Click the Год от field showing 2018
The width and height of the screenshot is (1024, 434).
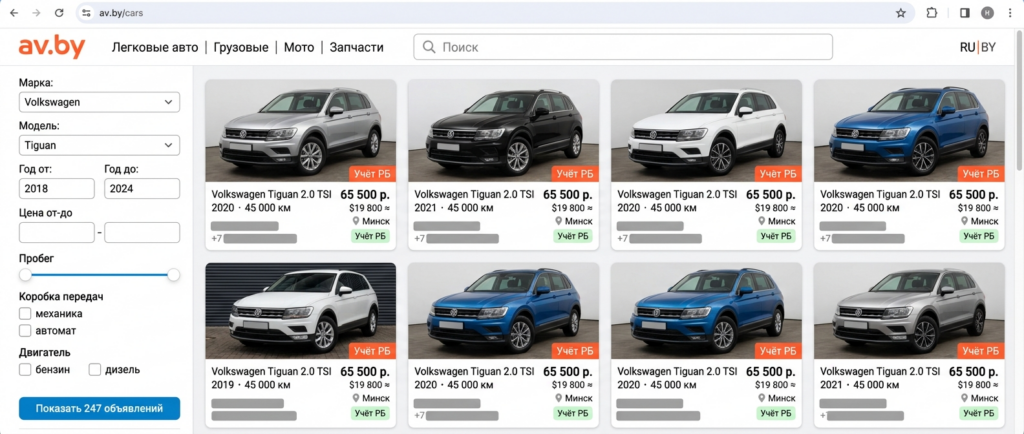[57, 189]
